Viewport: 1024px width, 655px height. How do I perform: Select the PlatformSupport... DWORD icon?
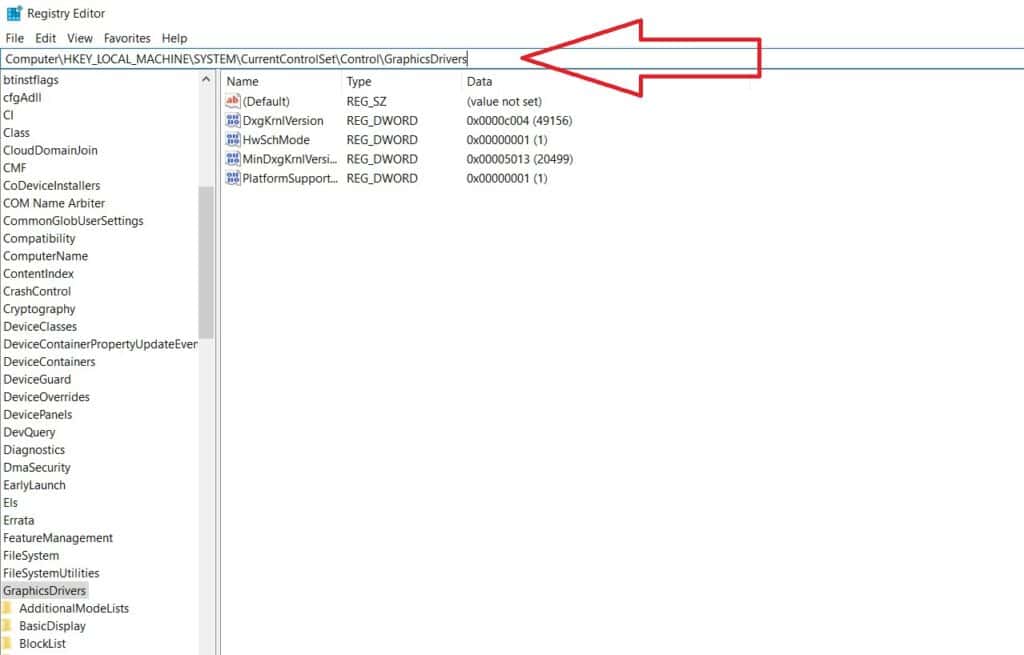click(232, 178)
